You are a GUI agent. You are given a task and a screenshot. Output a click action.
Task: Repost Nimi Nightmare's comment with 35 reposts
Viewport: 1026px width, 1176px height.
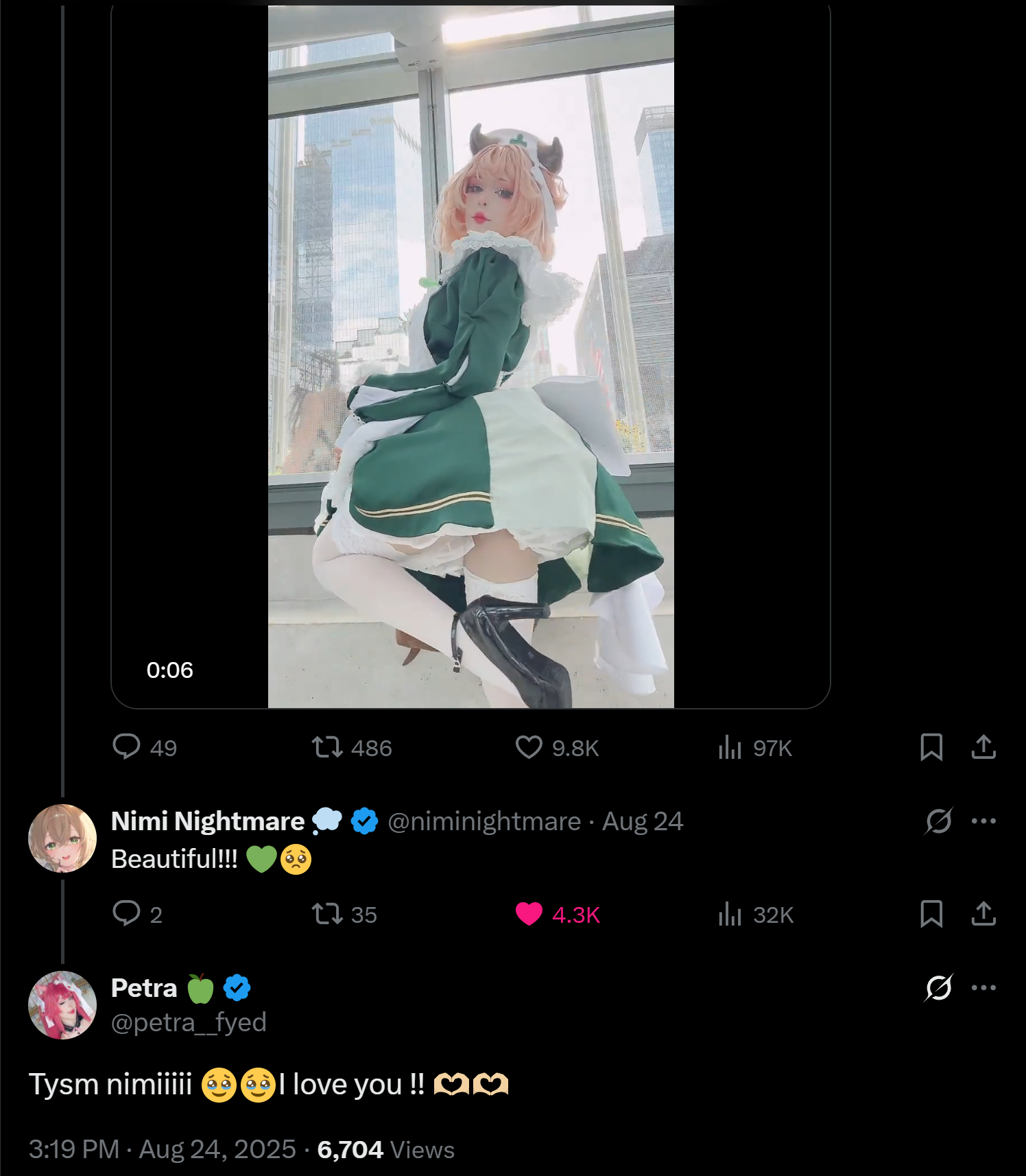click(344, 914)
